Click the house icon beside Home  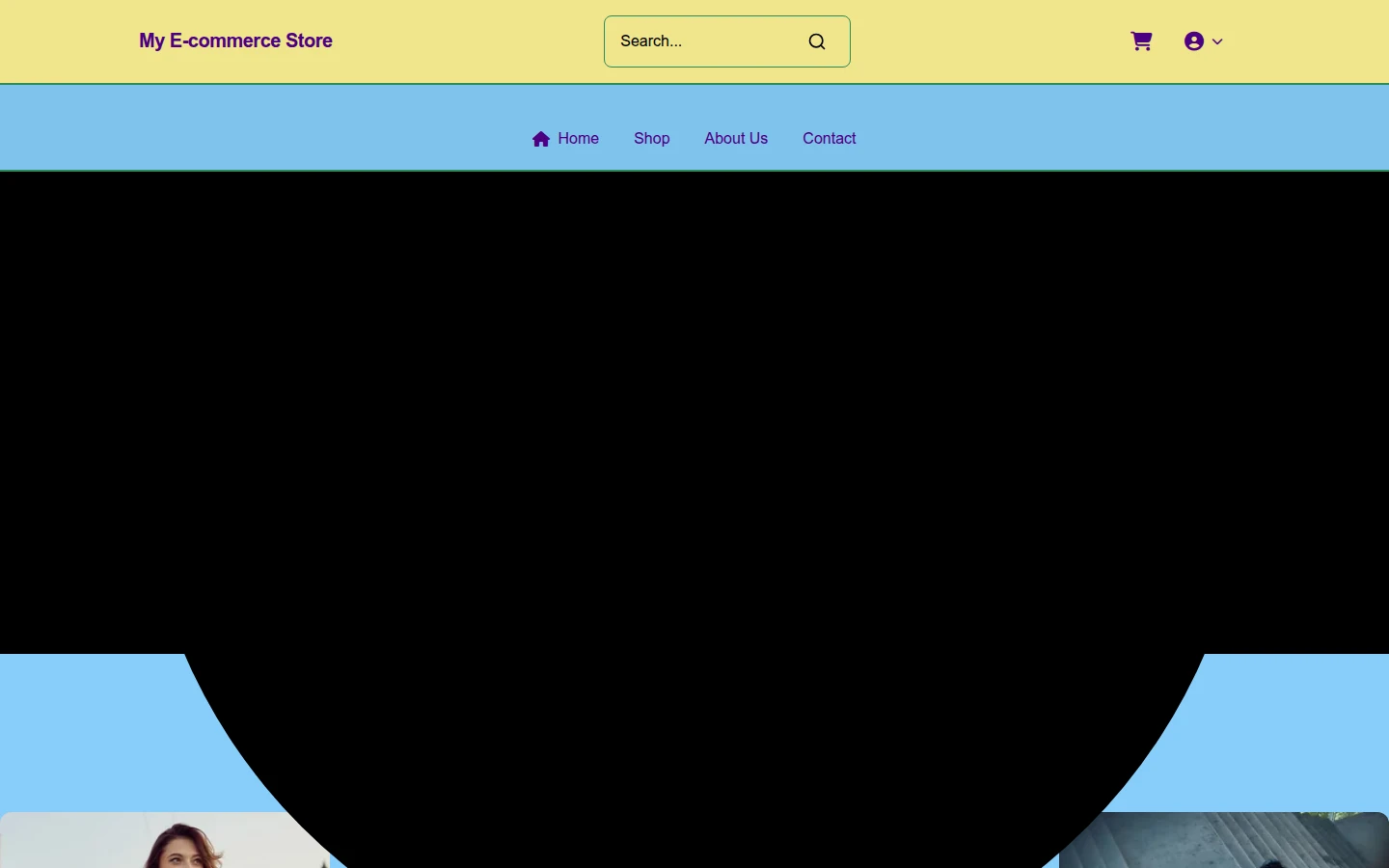point(541,139)
